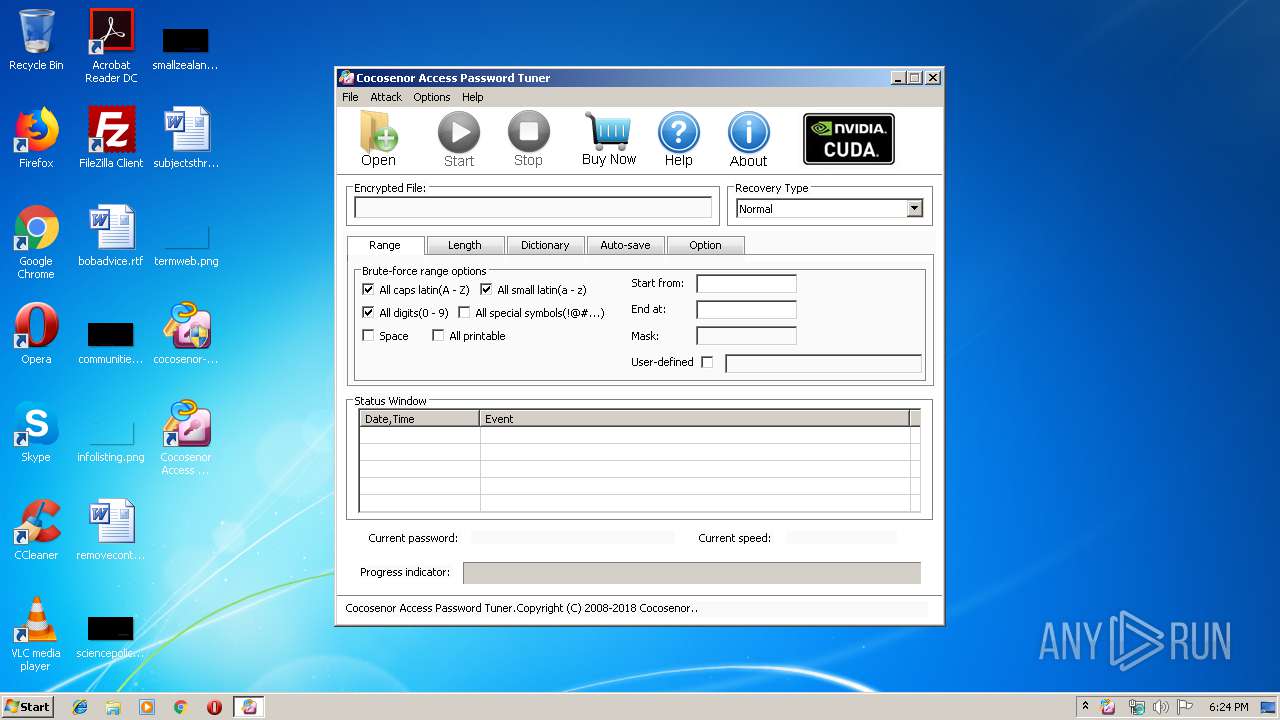
Task: Click the taskbar clock 6:24 PM
Action: (1228, 707)
